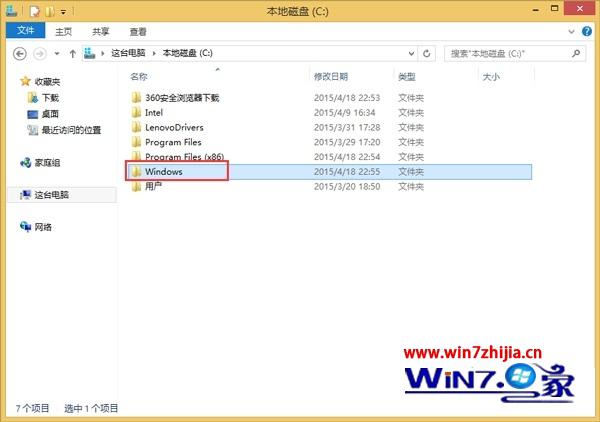This screenshot has width=600, height=422.
Task: Select the Program Files (x86) folder name
Action: click(184, 157)
